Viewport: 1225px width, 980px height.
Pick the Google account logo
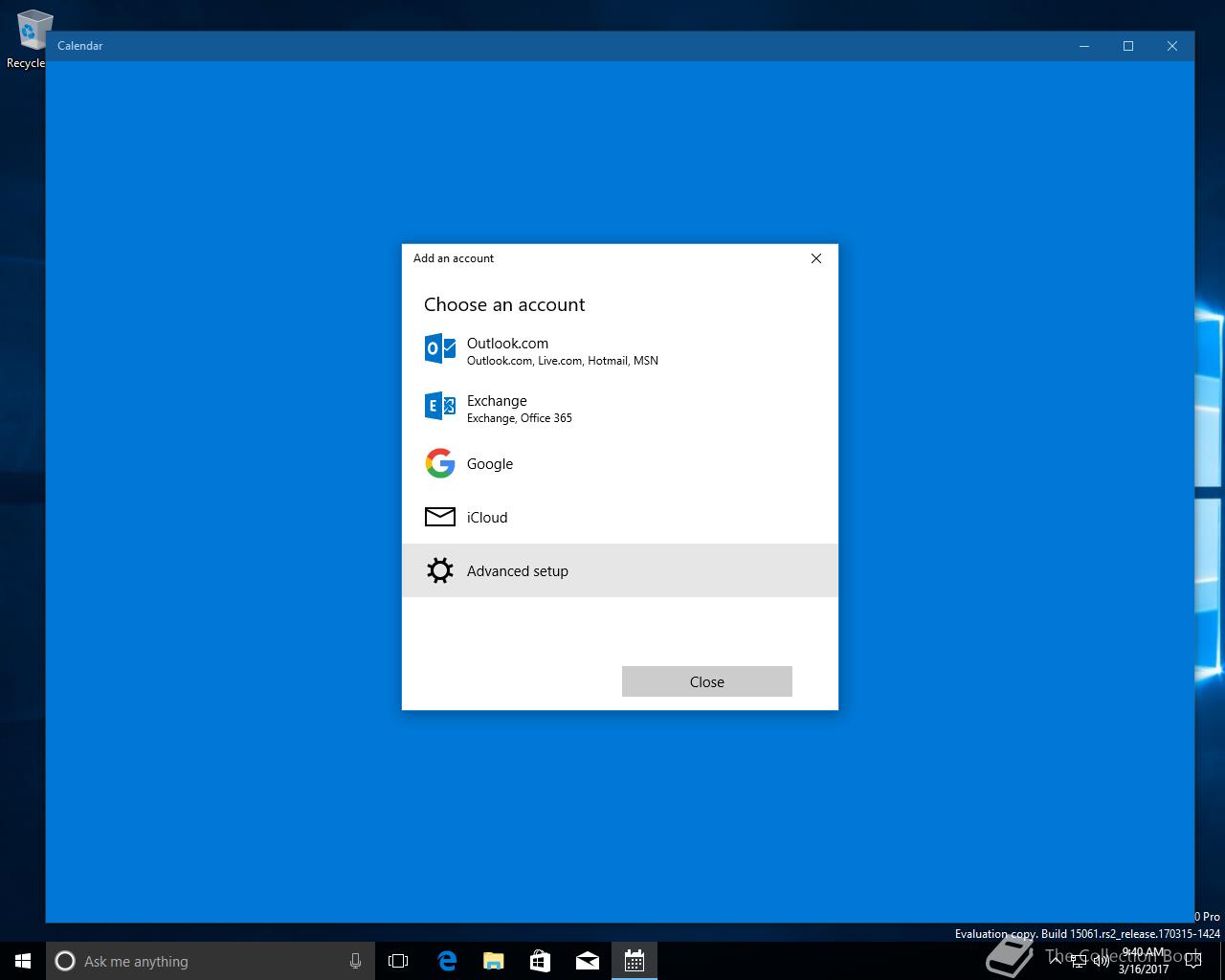pos(440,463)
